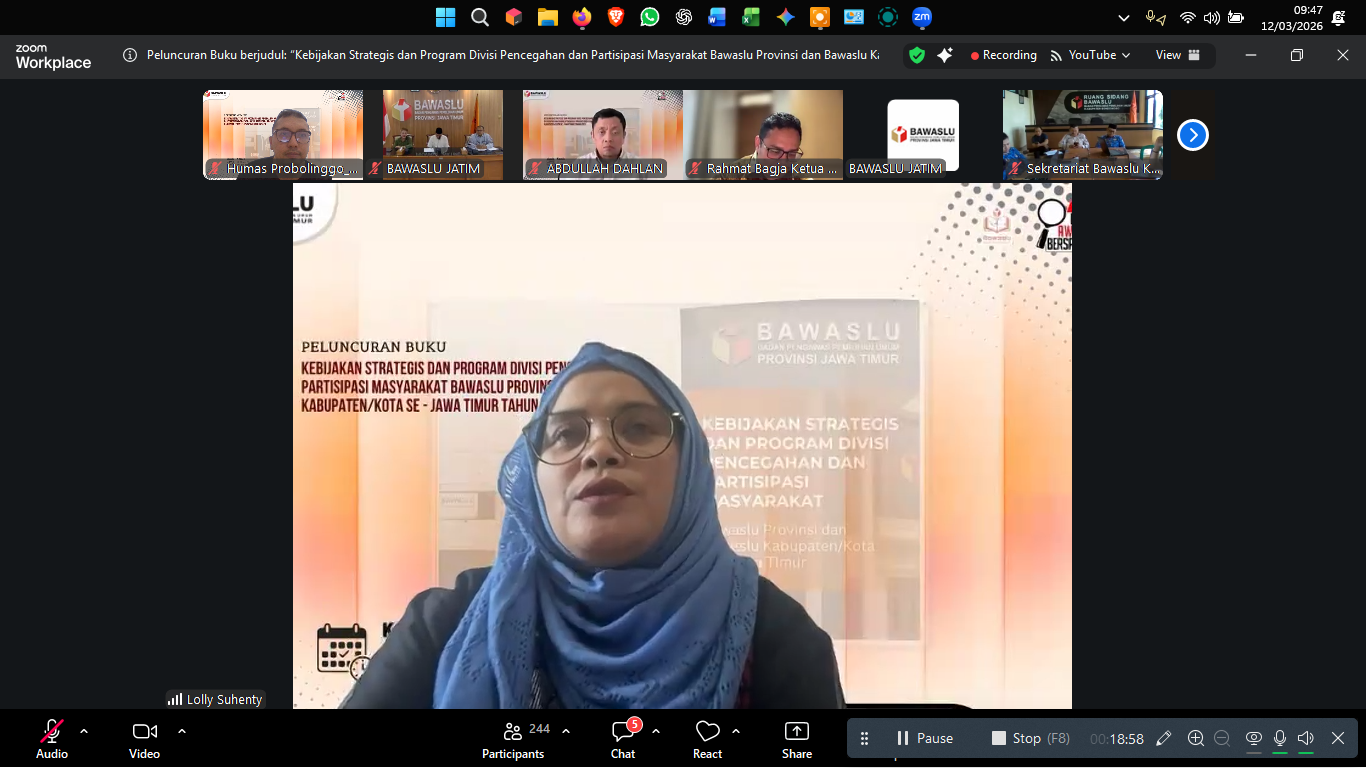1366x768 pixels.
Task: Open the Chat panel
Action: click(623, 738)
